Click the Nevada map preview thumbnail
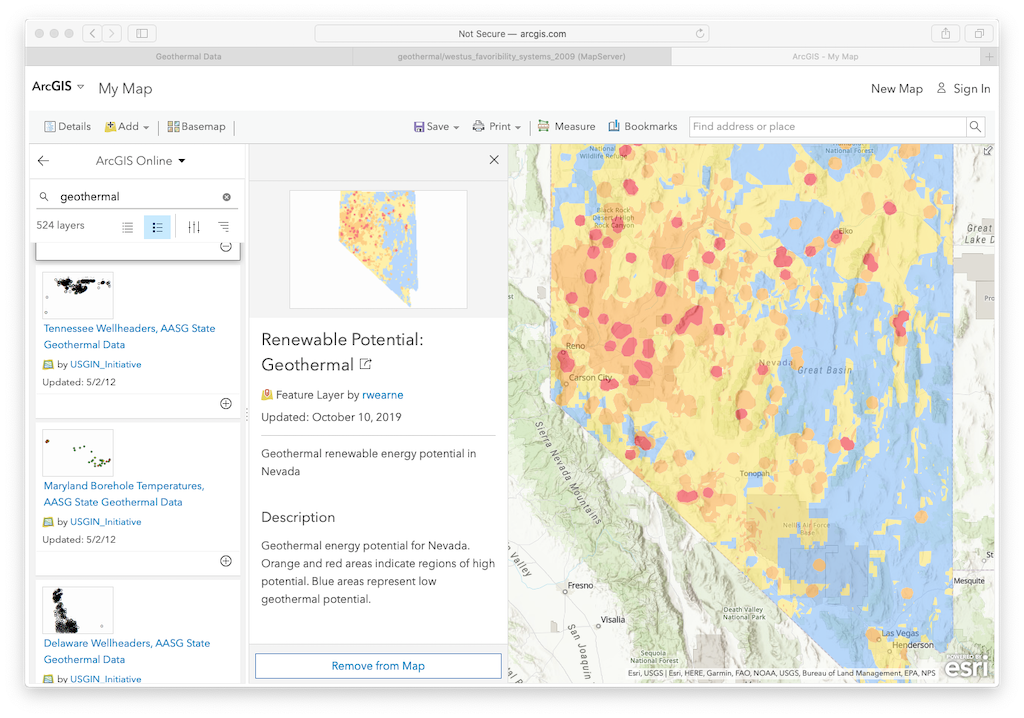The image size is (1024, 718). click(377, 248)
